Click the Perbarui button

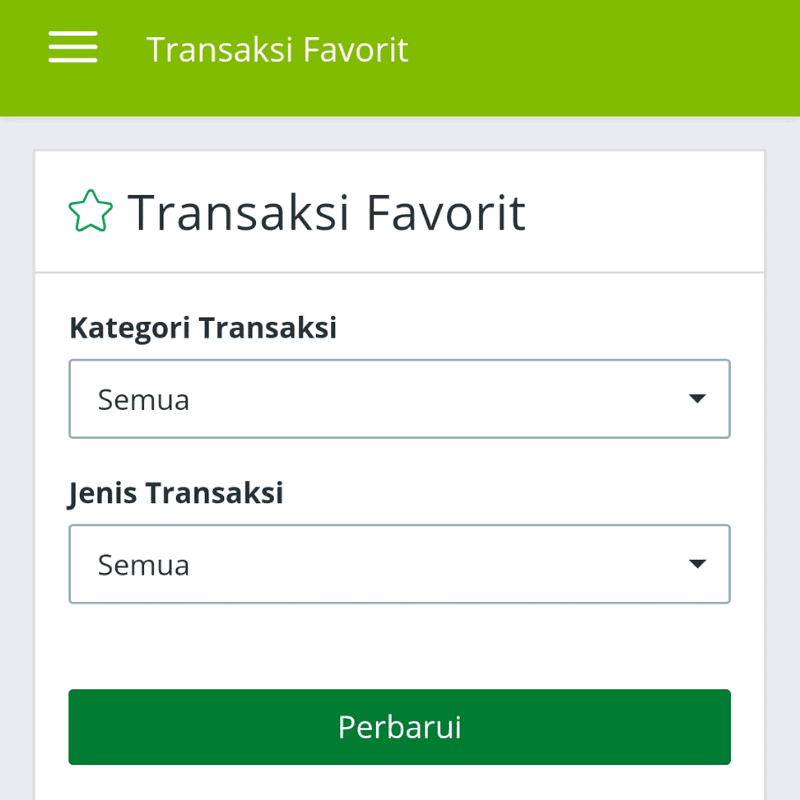(x=400, y=727)
